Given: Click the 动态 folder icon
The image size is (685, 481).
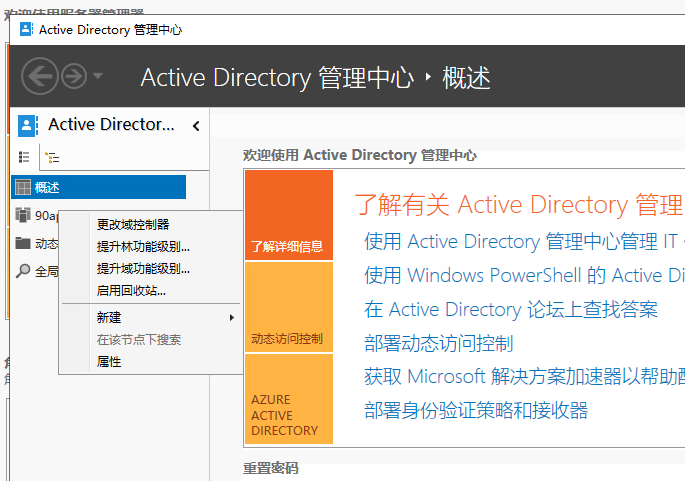Looking at the screenshot, I should point(23,243).
